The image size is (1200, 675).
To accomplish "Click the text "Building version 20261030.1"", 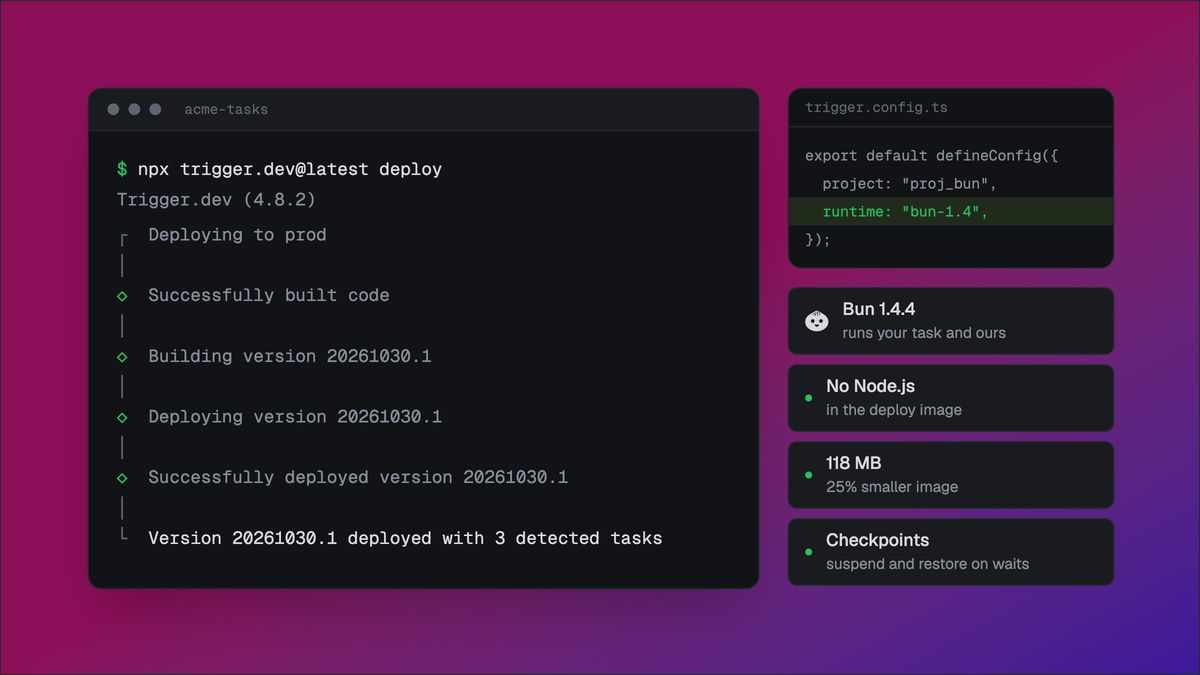I will click(290, 356).
